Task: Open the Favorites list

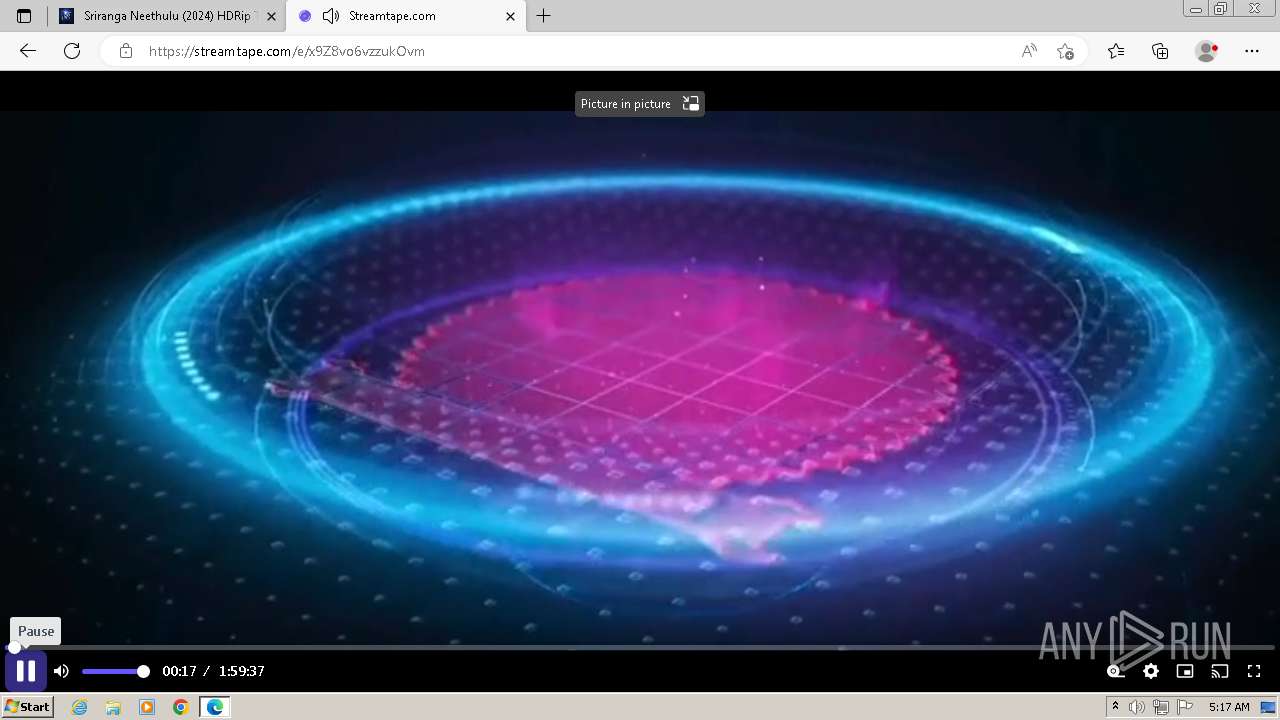Action: point(1116,51)
